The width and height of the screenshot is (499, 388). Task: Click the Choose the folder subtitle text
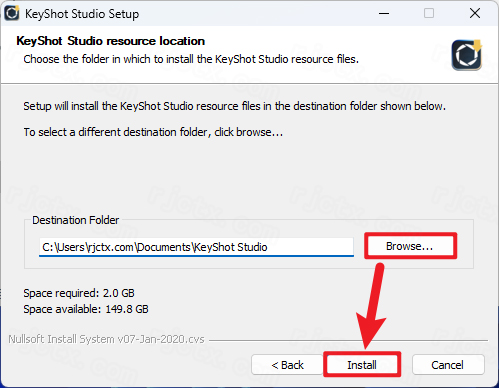tap(191, 59)
